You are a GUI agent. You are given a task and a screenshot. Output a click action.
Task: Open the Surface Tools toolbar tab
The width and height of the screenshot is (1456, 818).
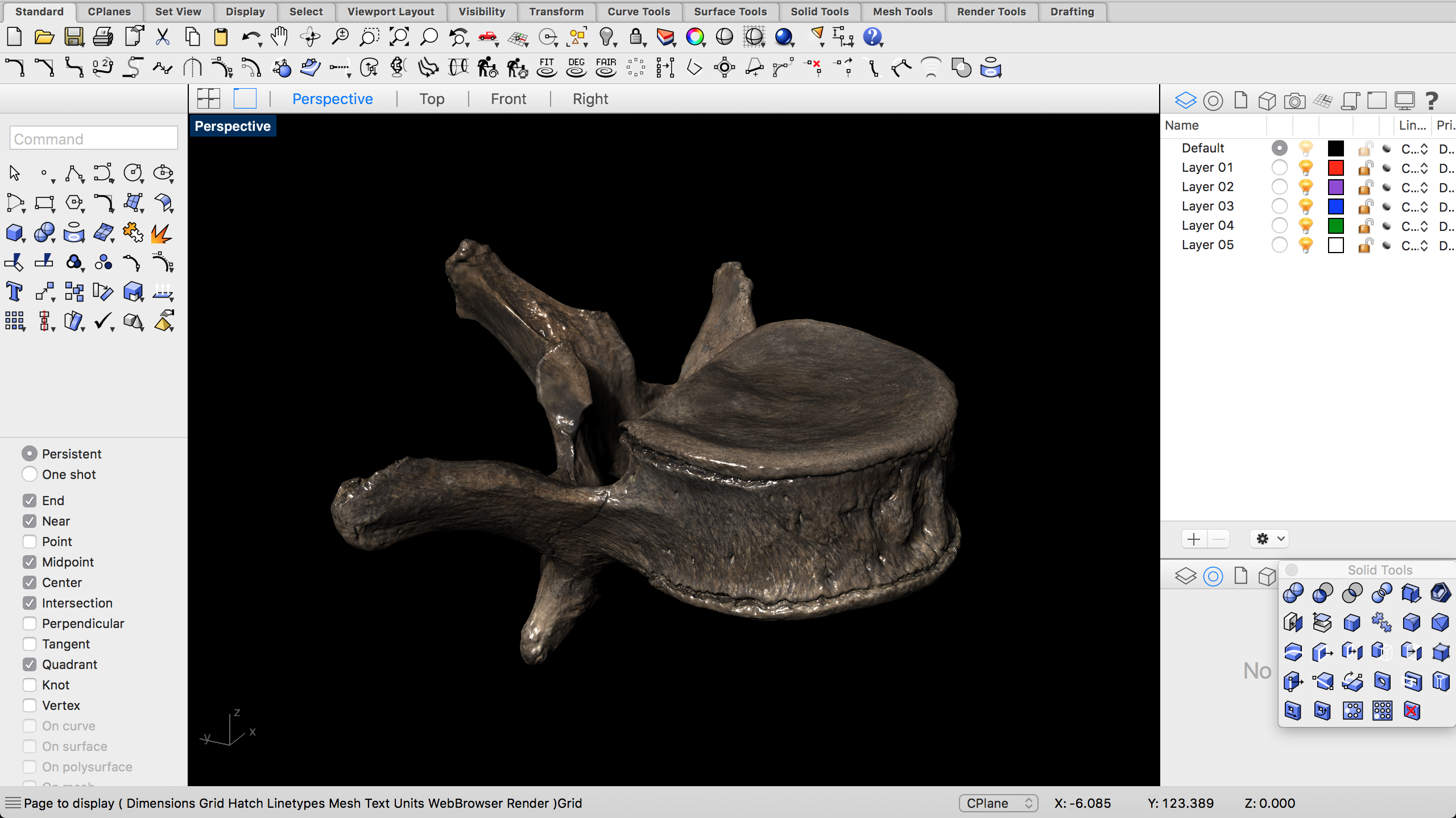tap(730, 11)
